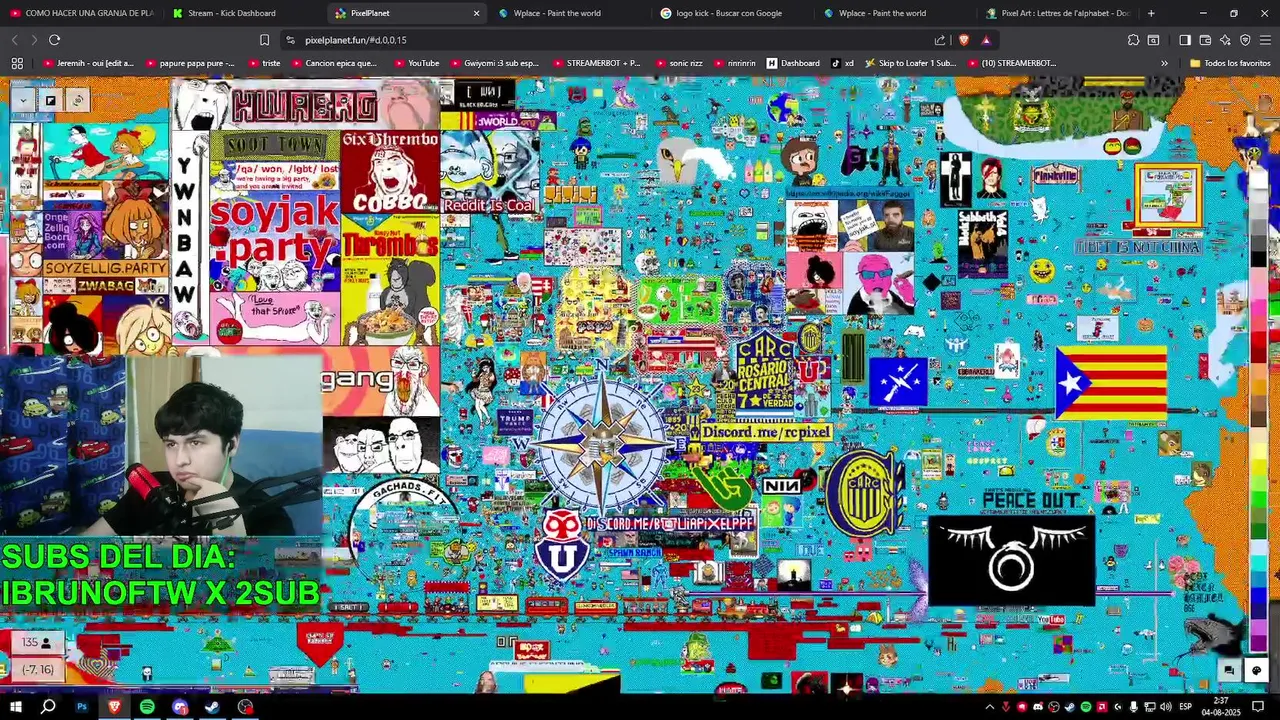Share this page via the share icon
The image size is (1280, 720).
[x=940, y=40]
